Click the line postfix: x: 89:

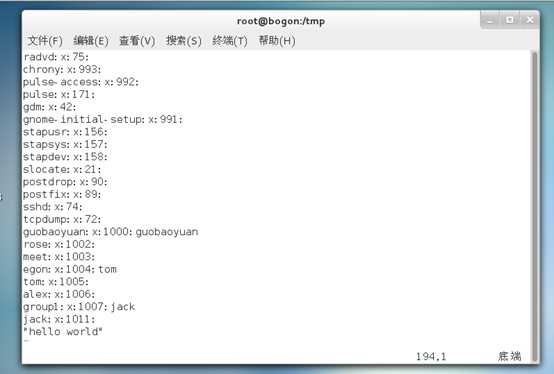point(62,194)
